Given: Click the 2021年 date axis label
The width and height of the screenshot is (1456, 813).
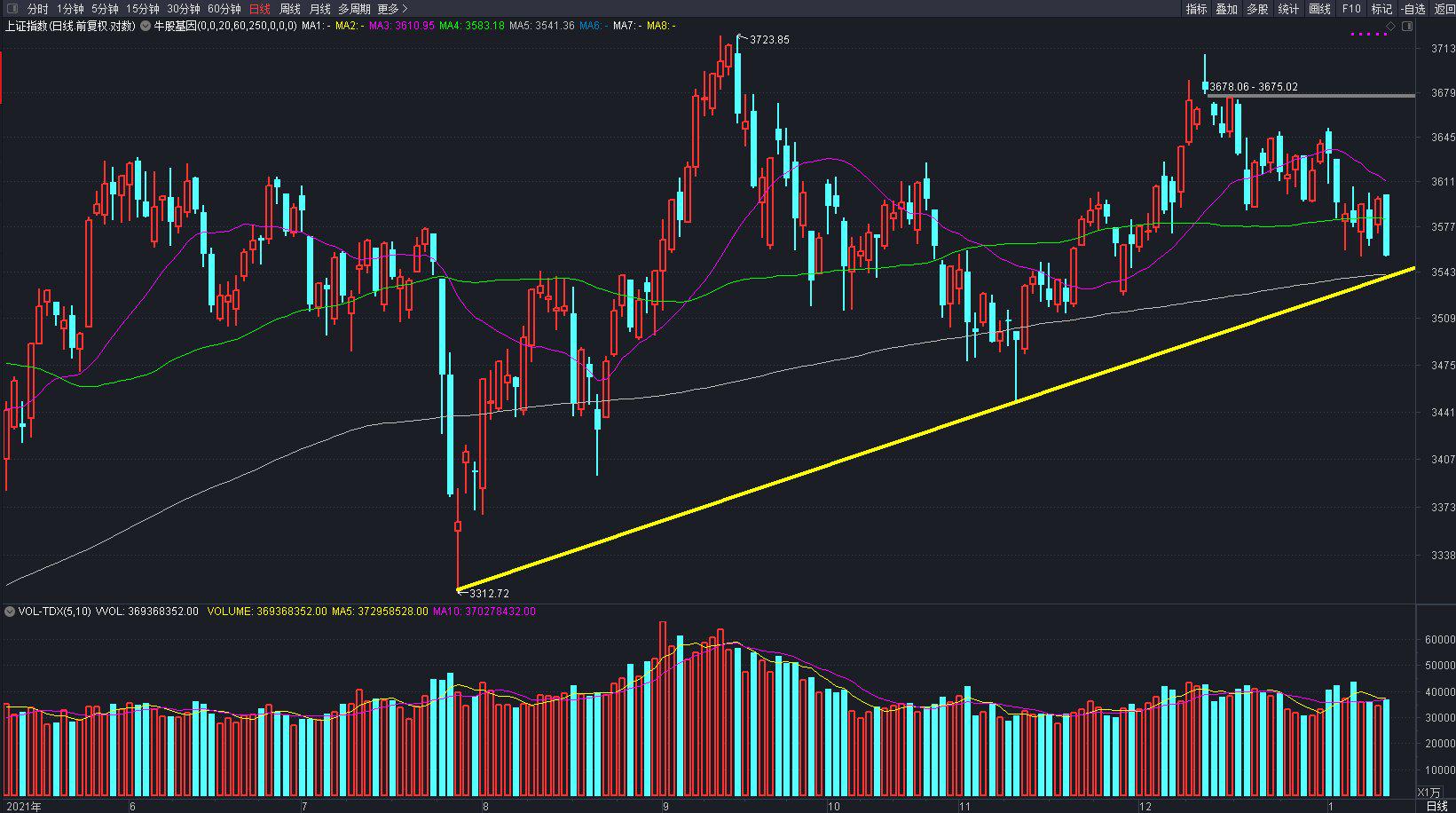Looking at the screenshot, I should point(23,806).
